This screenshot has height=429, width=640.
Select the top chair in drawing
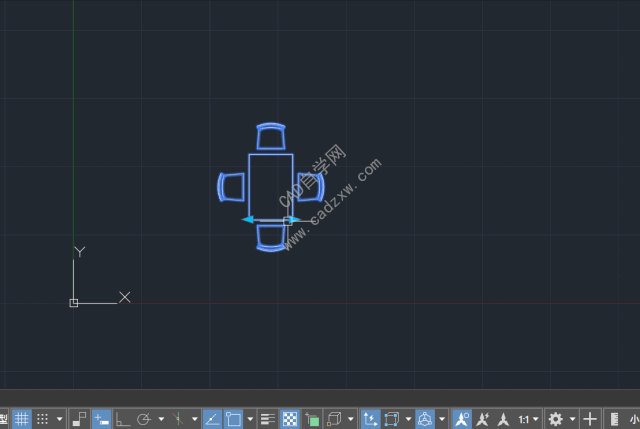pyautogui.click(x=271, y=136)
